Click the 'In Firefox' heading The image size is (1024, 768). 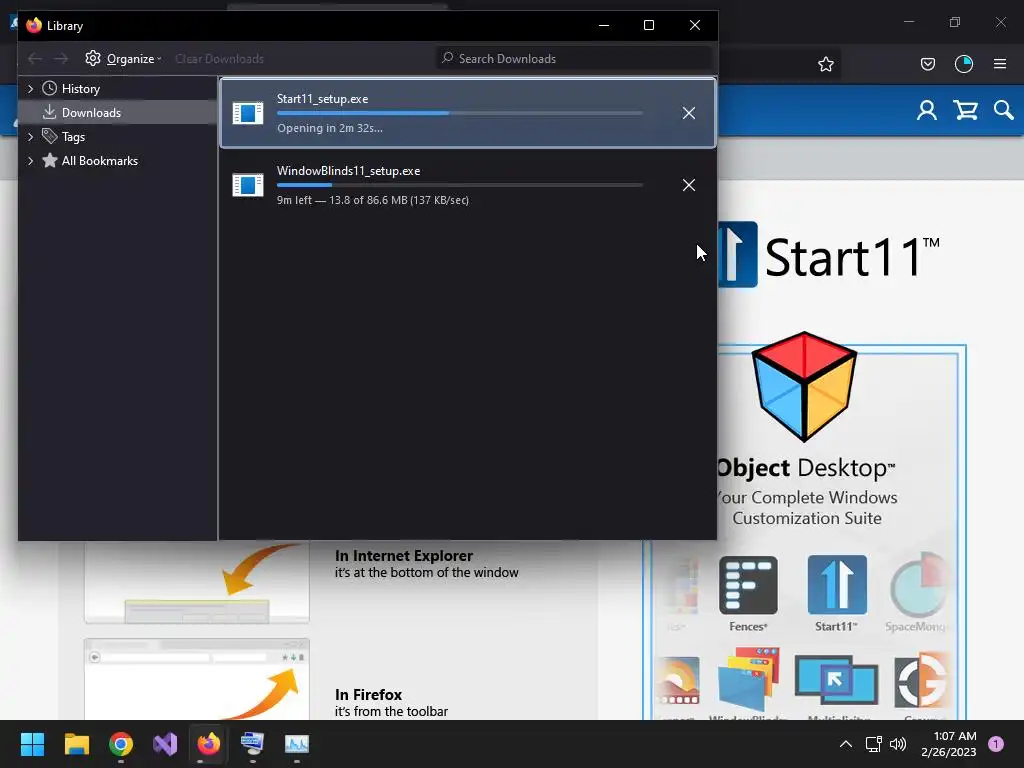pyautogui.click(x=368, y=695)
